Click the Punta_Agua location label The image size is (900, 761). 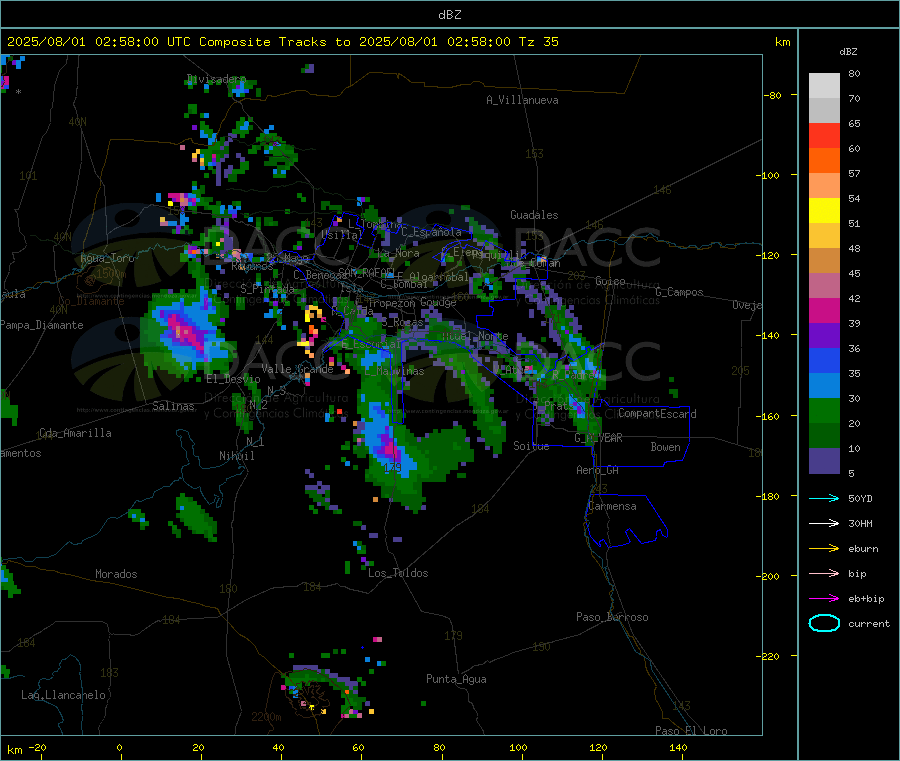pyautogui.click(x=456, y=679)
